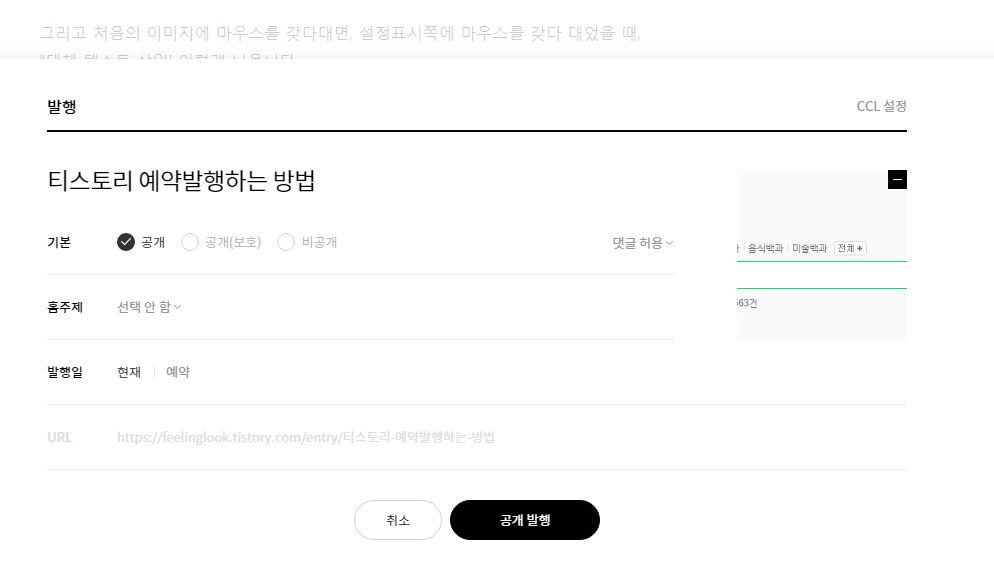Viewport: 994px width, 566px height.
Task: Click the post URL field
Action: click(x=306, y=437)
